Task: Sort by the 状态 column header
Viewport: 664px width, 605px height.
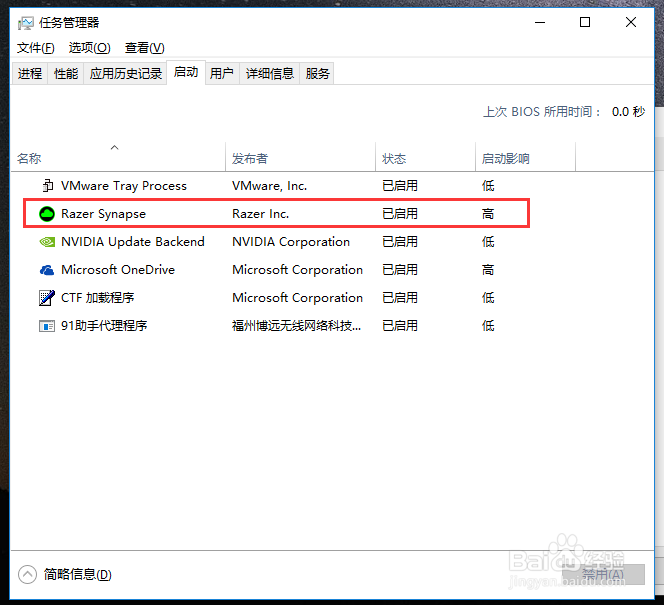Action: [425, 158]
